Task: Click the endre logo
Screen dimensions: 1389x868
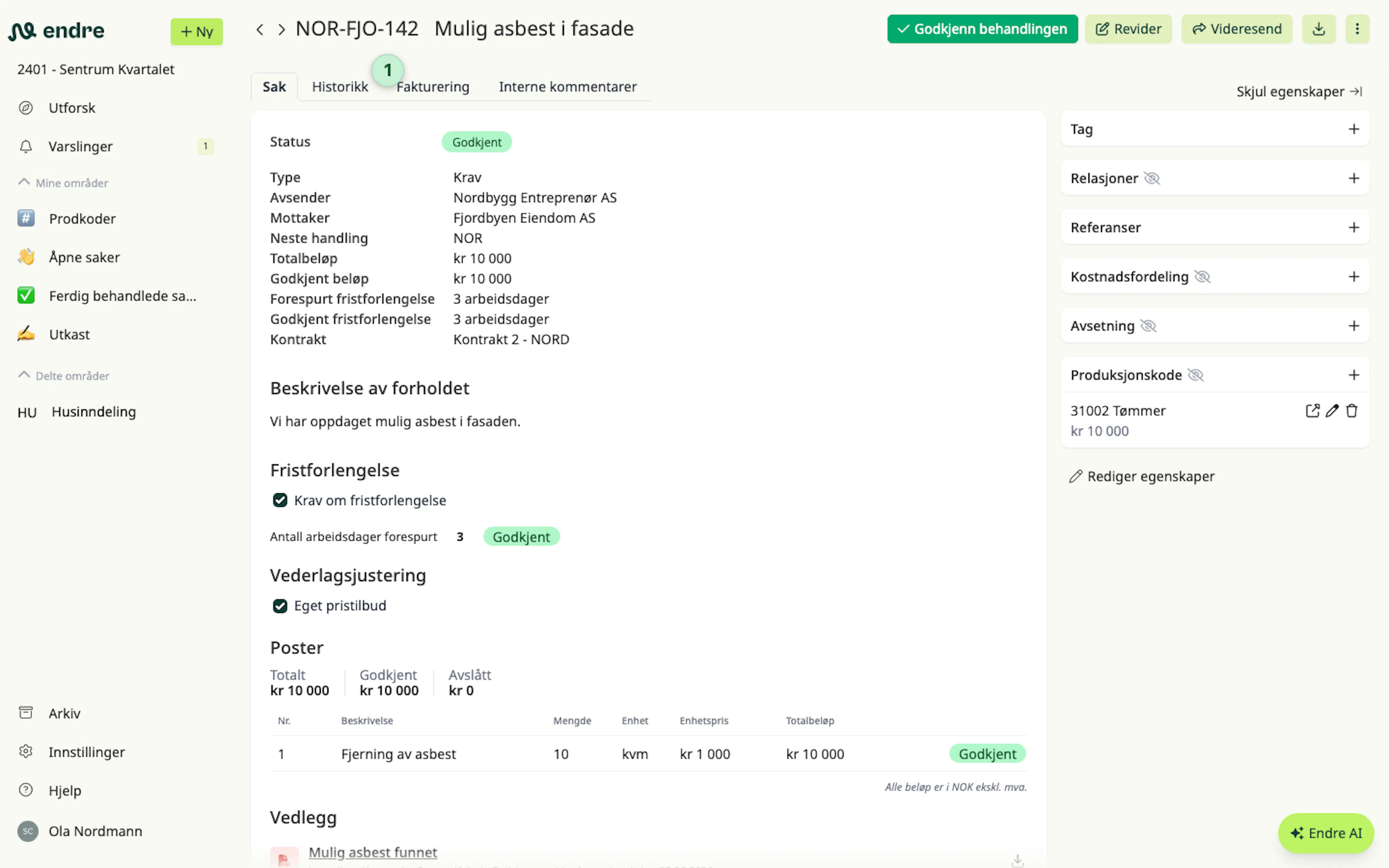Action: pos(56,30)
